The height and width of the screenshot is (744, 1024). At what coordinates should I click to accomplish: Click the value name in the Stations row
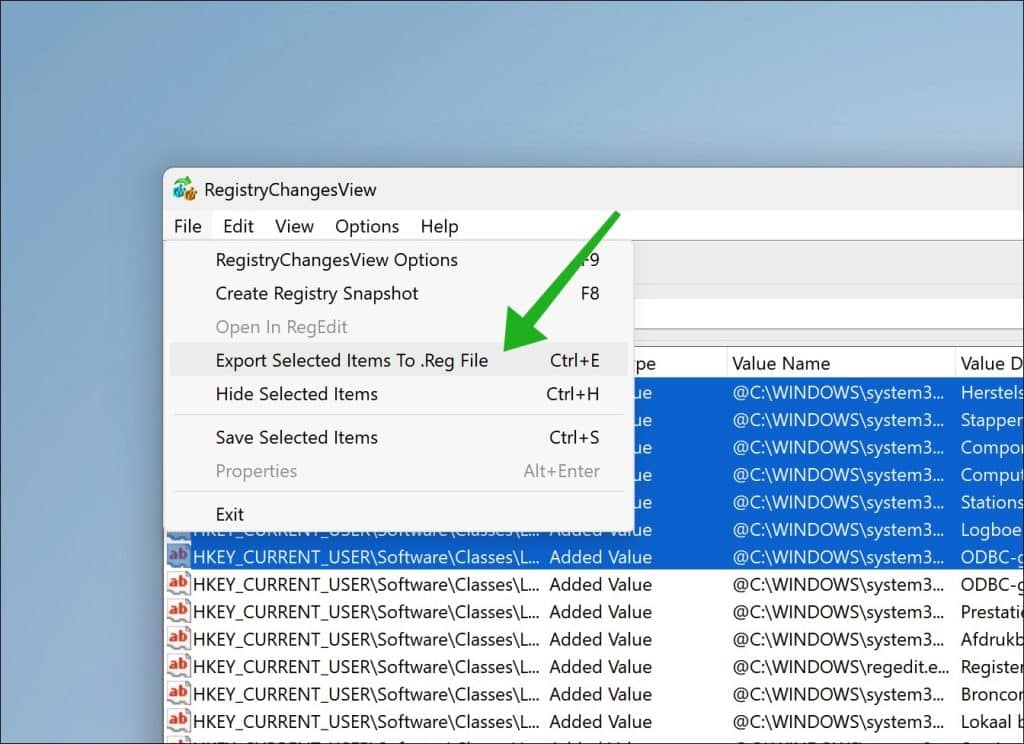coord(839,502)
